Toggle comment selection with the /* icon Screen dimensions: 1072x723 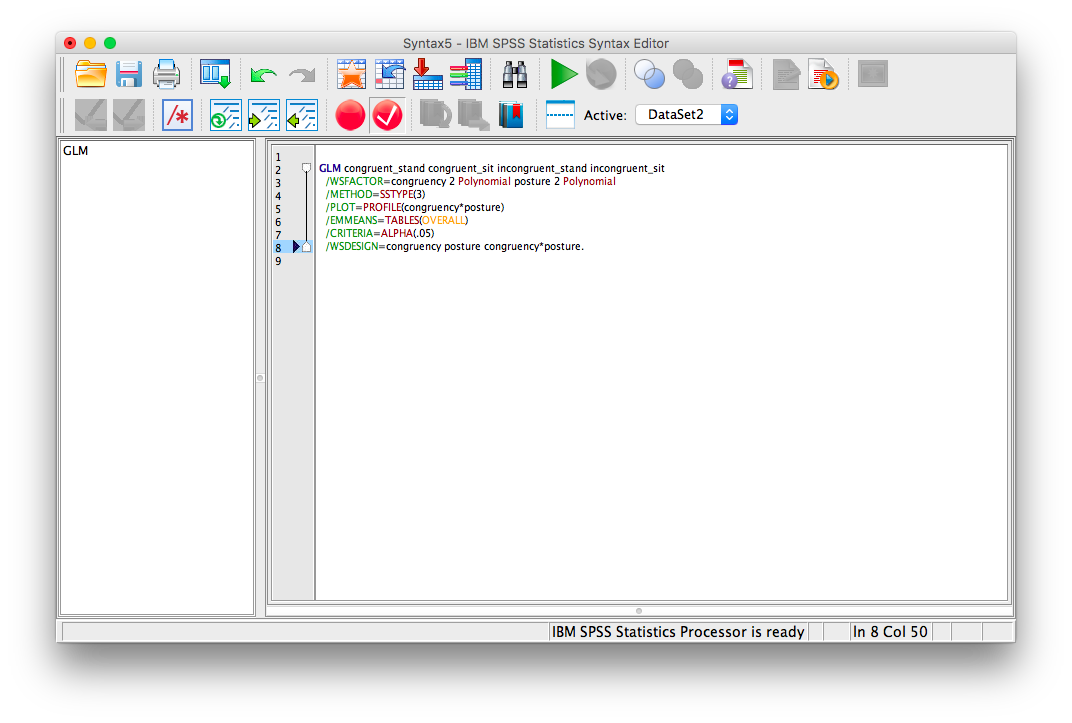click(x=178, y=115)
